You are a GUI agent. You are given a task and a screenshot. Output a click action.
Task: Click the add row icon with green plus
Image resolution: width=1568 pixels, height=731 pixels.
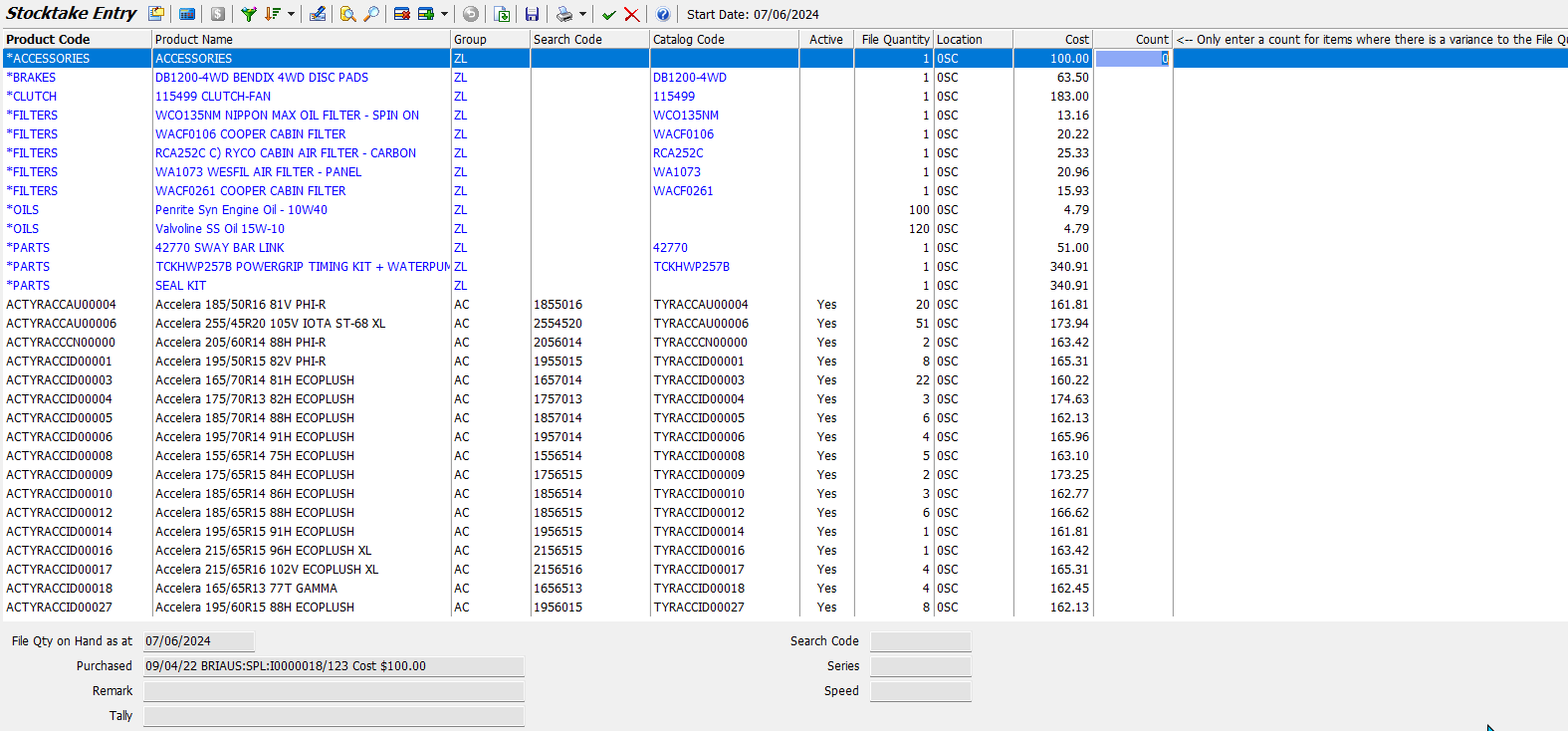pos(426,14)
